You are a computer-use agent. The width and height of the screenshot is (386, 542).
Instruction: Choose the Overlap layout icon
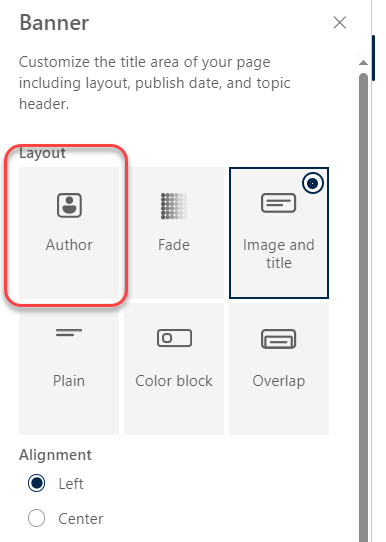pos(279,339)
